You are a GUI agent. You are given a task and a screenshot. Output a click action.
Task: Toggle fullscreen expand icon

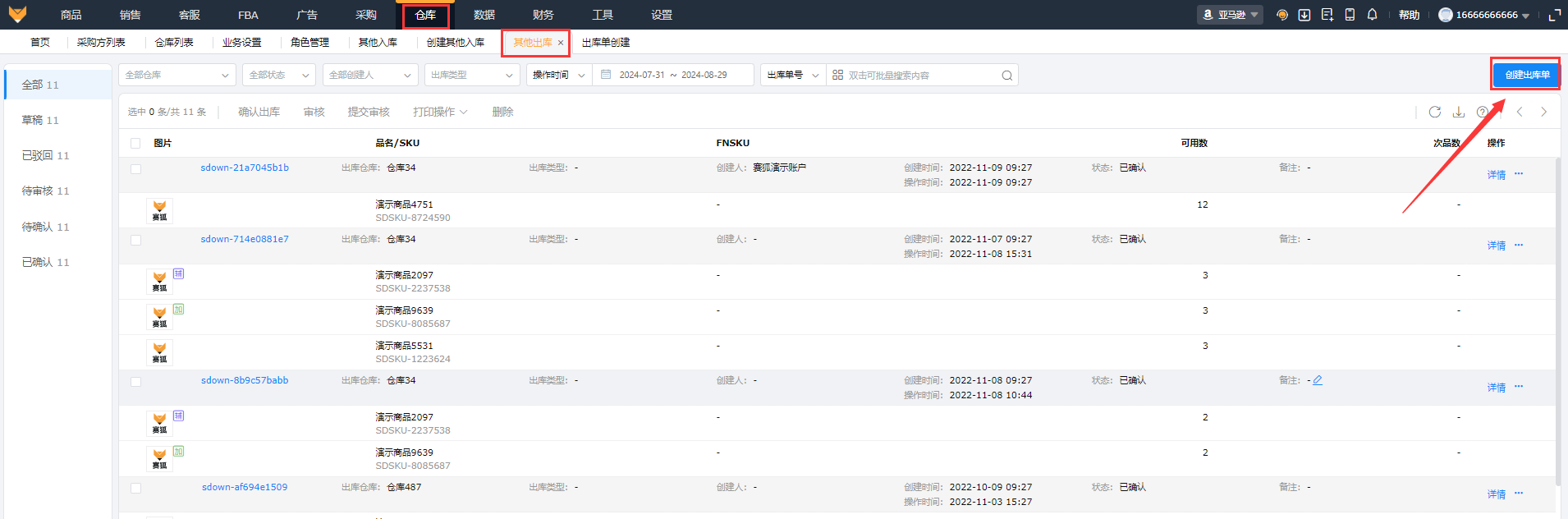tap(1554, 15)
